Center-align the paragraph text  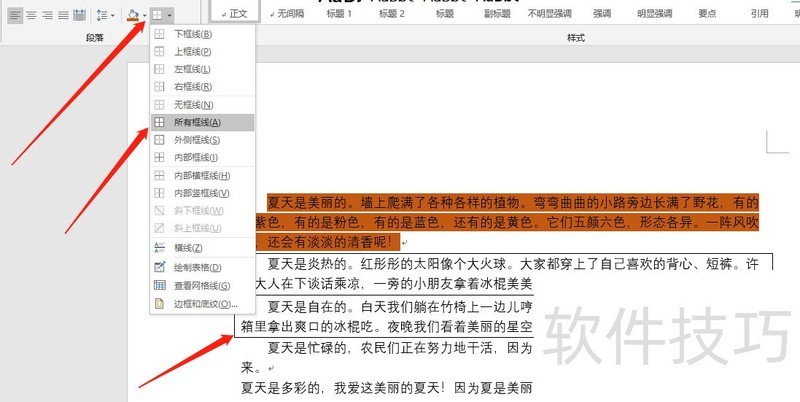coord(31,16)
